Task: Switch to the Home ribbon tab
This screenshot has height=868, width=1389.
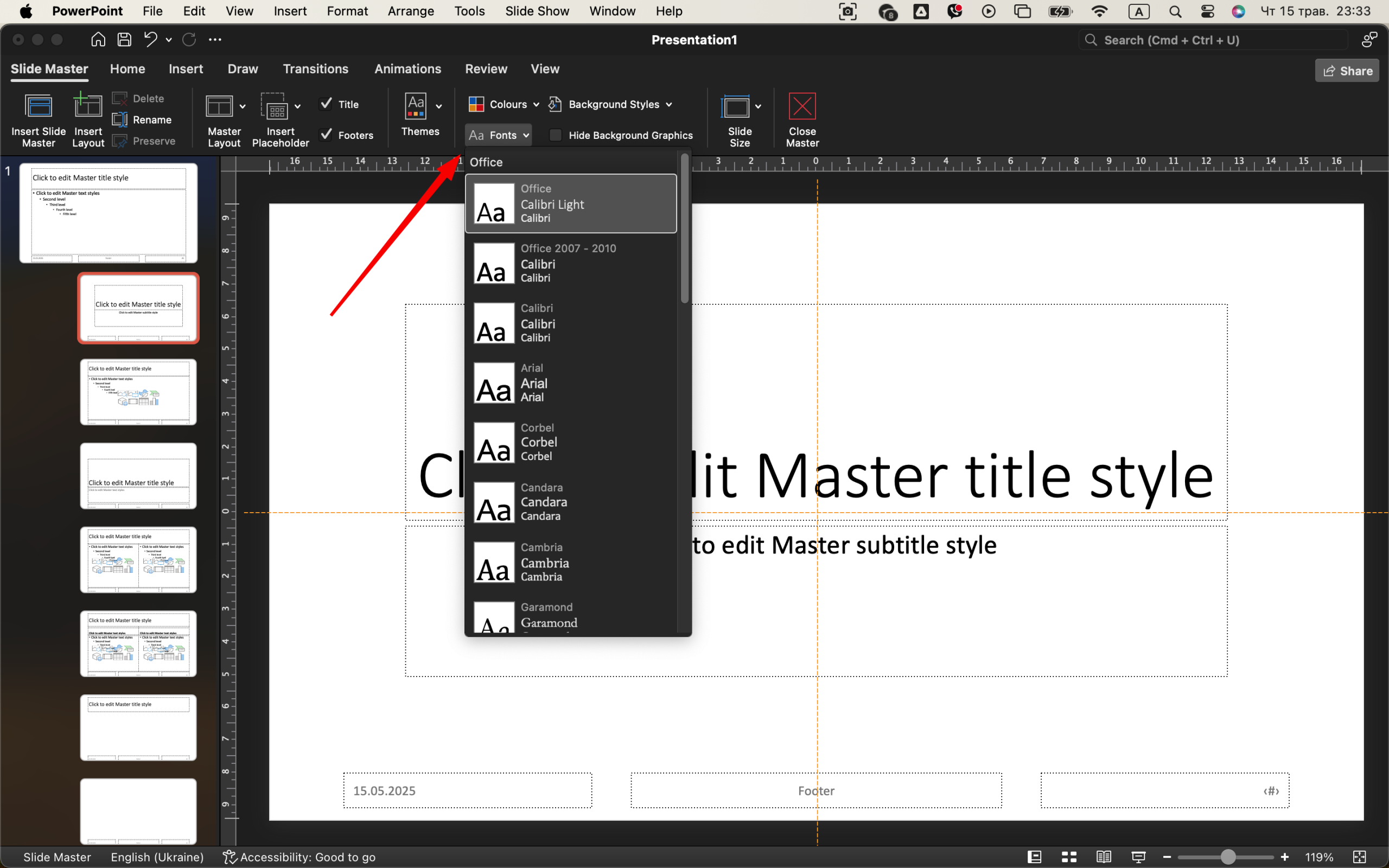Action: point(128,69)
